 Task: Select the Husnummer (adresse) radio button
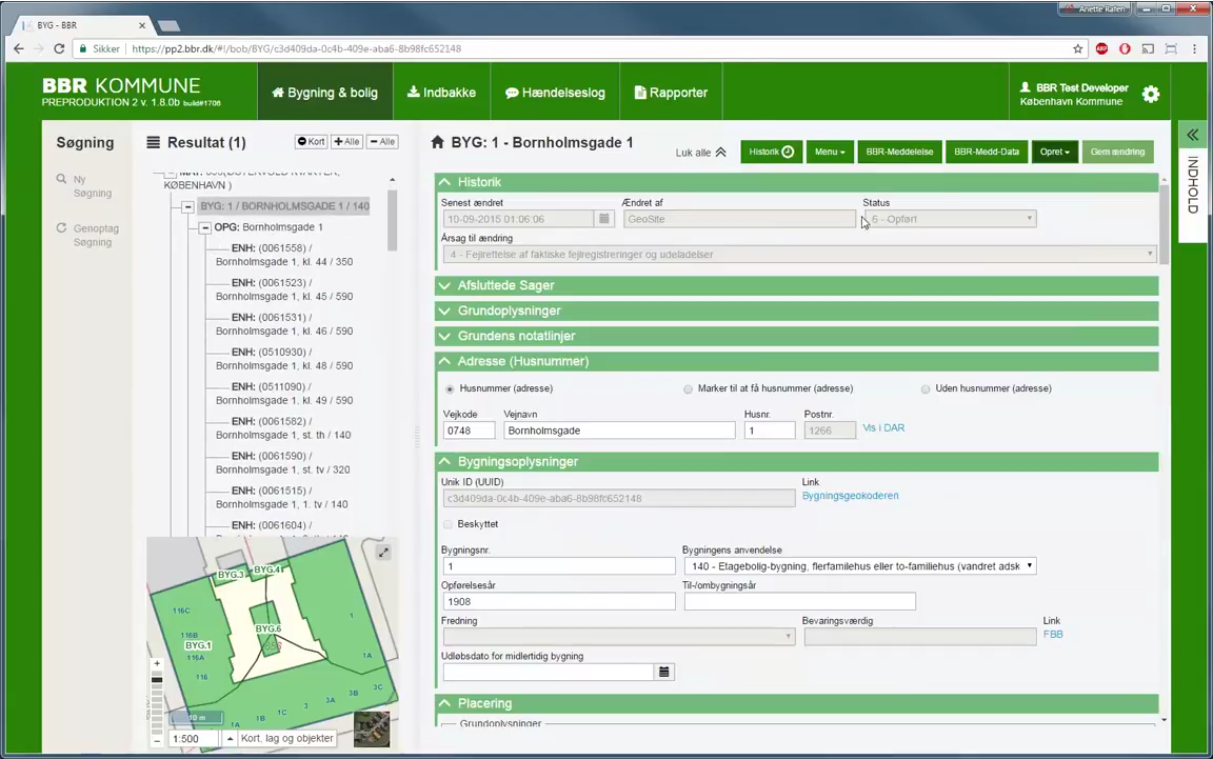[450, 389]
